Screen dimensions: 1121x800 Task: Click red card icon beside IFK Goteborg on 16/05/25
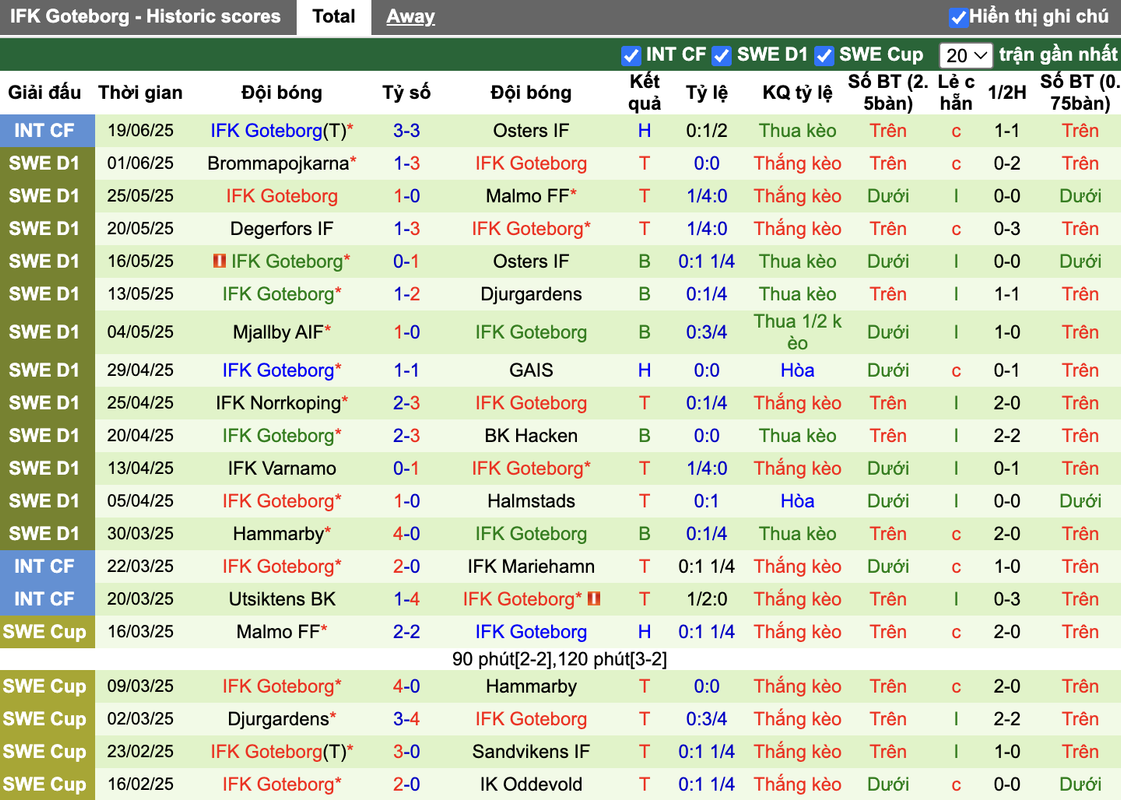(219, 262)
